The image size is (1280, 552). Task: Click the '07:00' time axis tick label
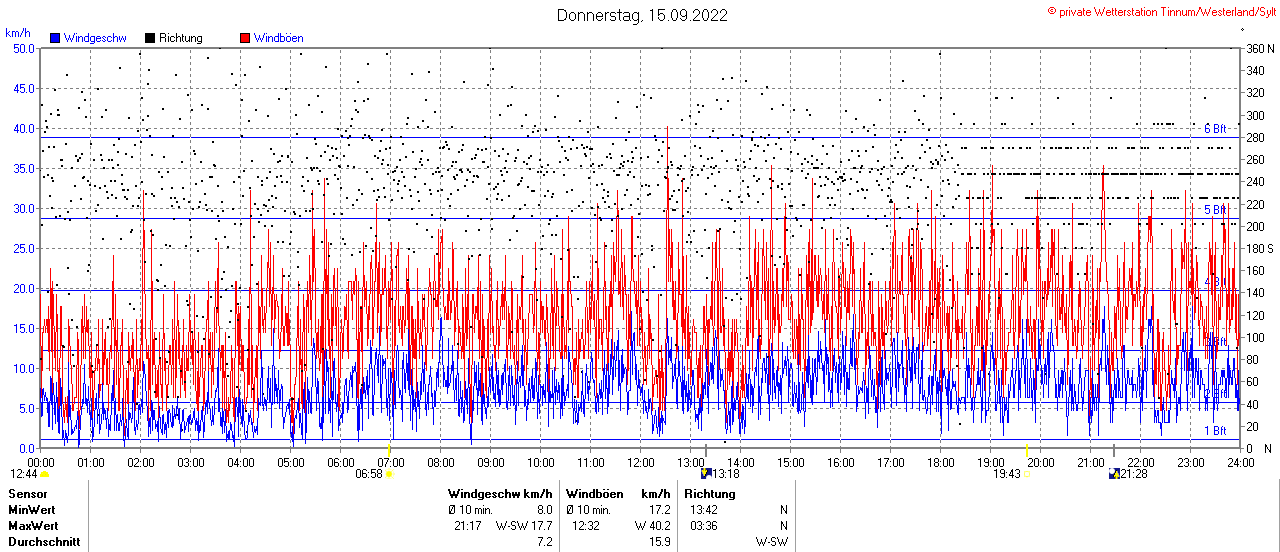390,463
